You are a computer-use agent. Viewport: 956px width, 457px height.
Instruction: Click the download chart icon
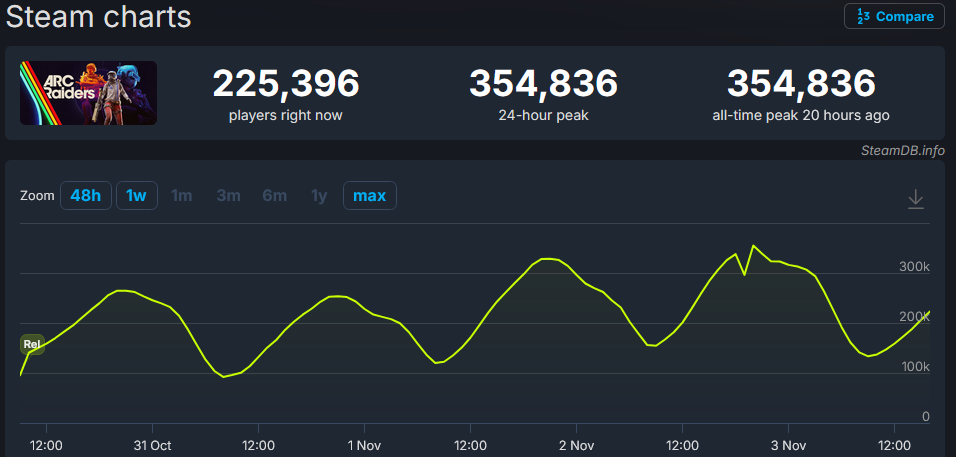(x=916, y=199)
